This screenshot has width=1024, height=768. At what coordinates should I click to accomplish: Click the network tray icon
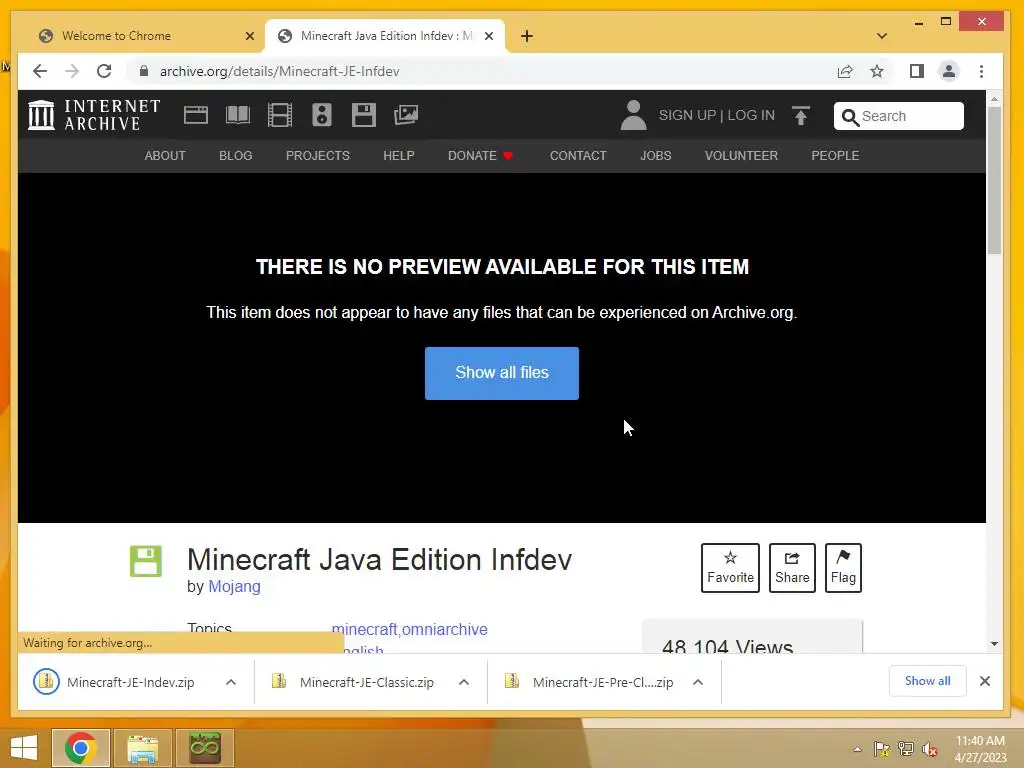[906, 749]
